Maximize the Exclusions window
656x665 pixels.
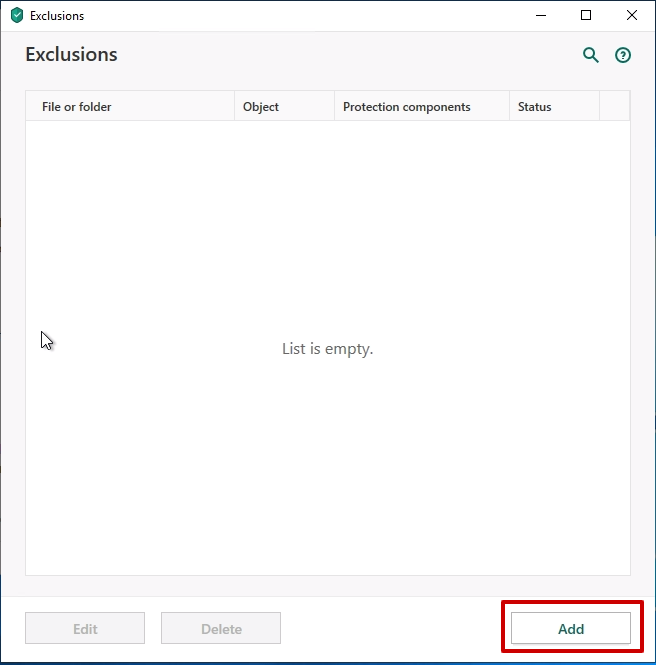[586, 16]
